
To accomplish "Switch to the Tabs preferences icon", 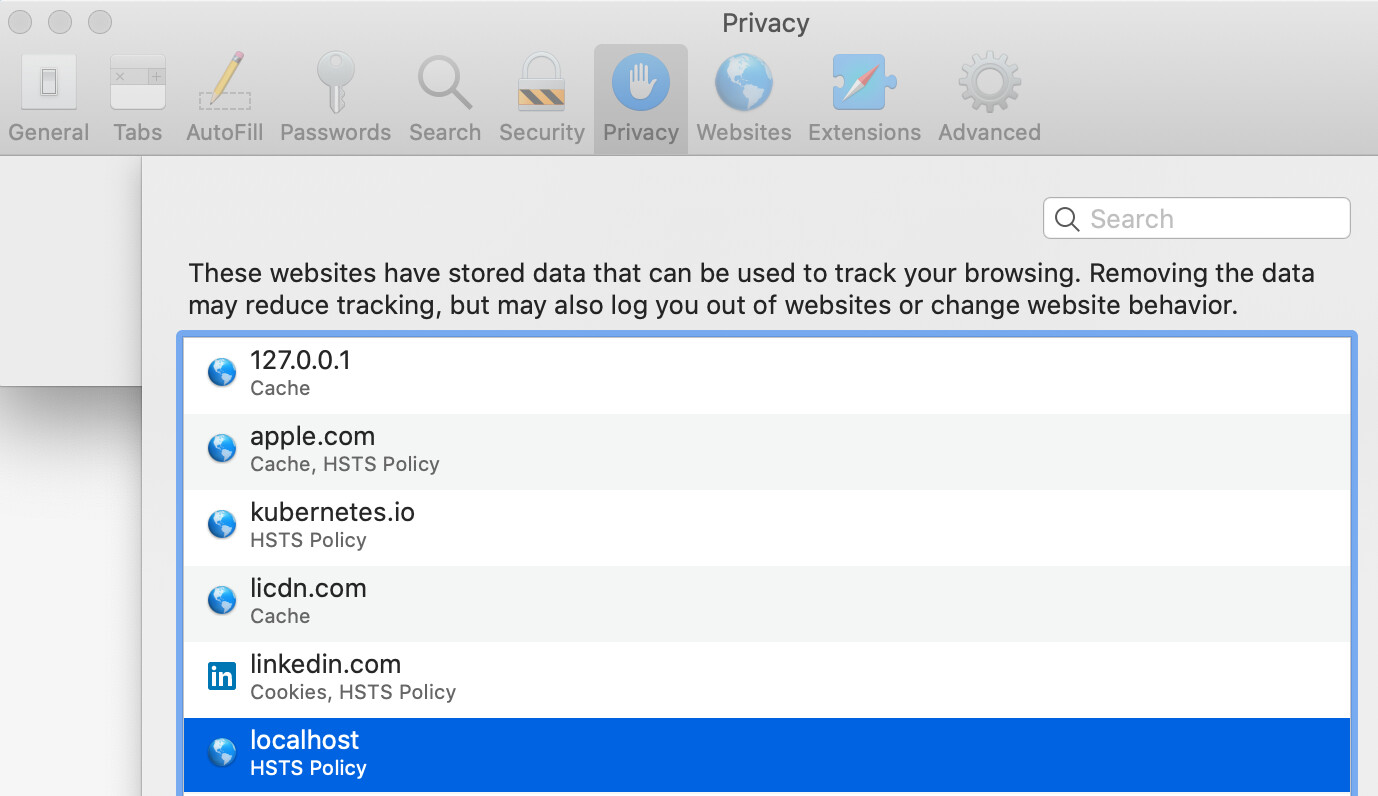I will (x=137, y=98).
